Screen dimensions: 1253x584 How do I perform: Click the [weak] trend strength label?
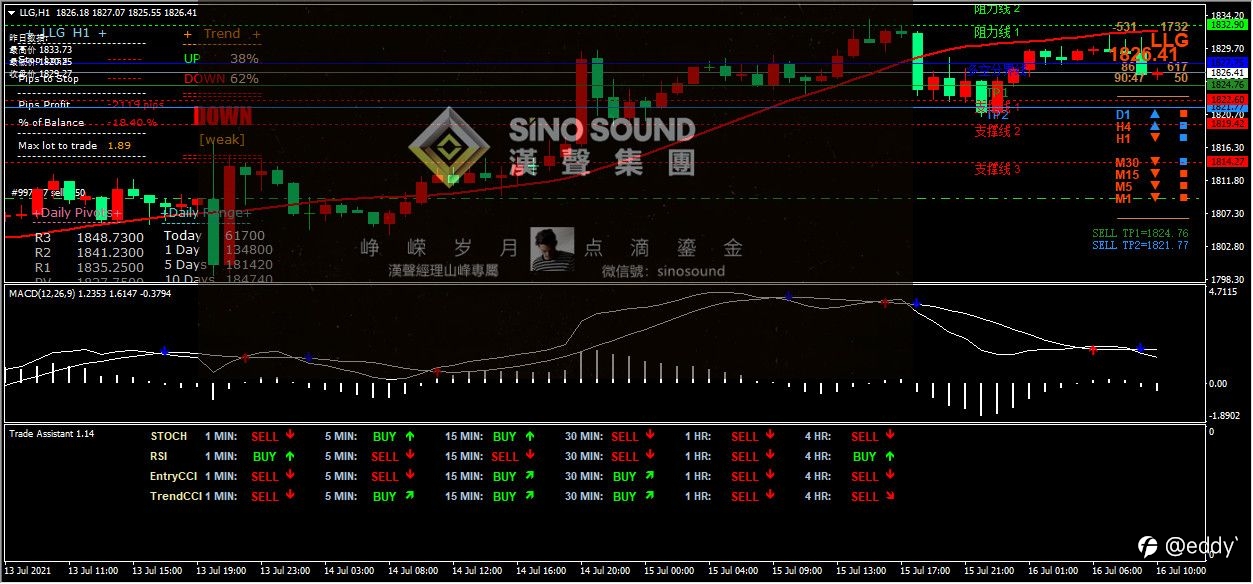pos(222,140)
